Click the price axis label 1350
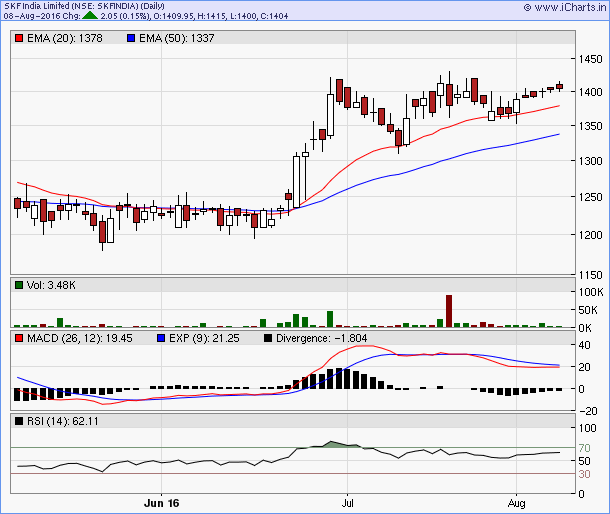This screenshot has height=514, width=610. click(590, 126)
